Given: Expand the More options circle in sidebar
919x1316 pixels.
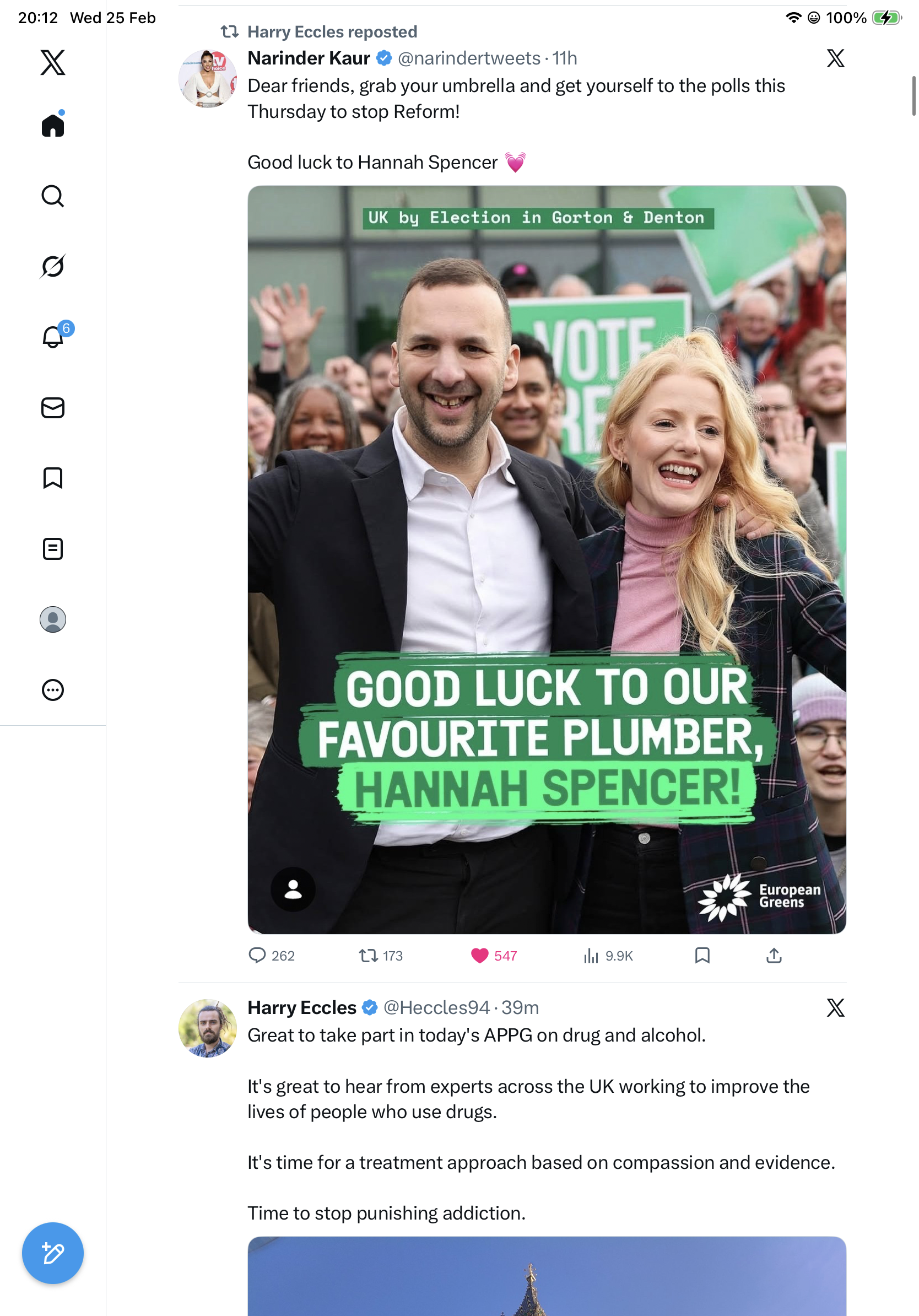Looking at the screenshot, I should [53, 689].
